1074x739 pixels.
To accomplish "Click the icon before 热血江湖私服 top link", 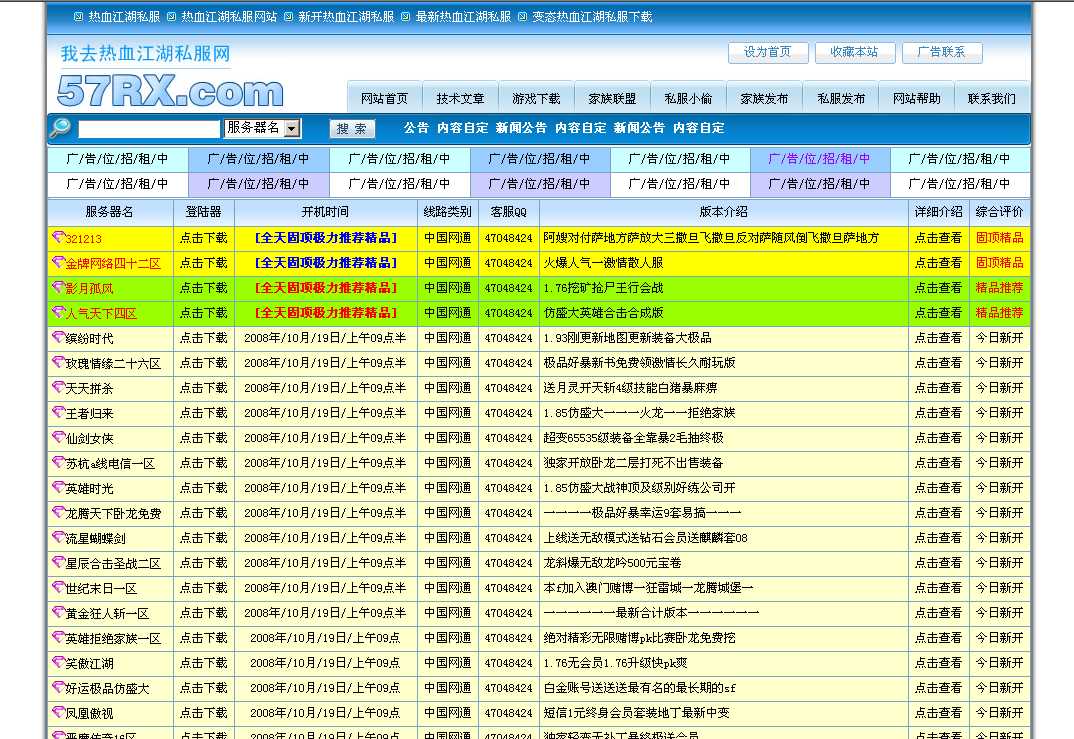I will tap(79, 16).
